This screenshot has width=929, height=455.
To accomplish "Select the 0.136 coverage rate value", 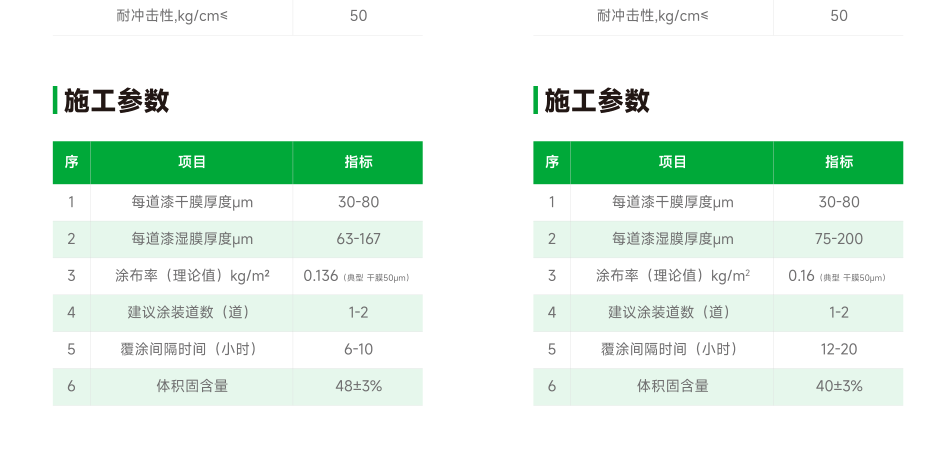I will point(322,276).
